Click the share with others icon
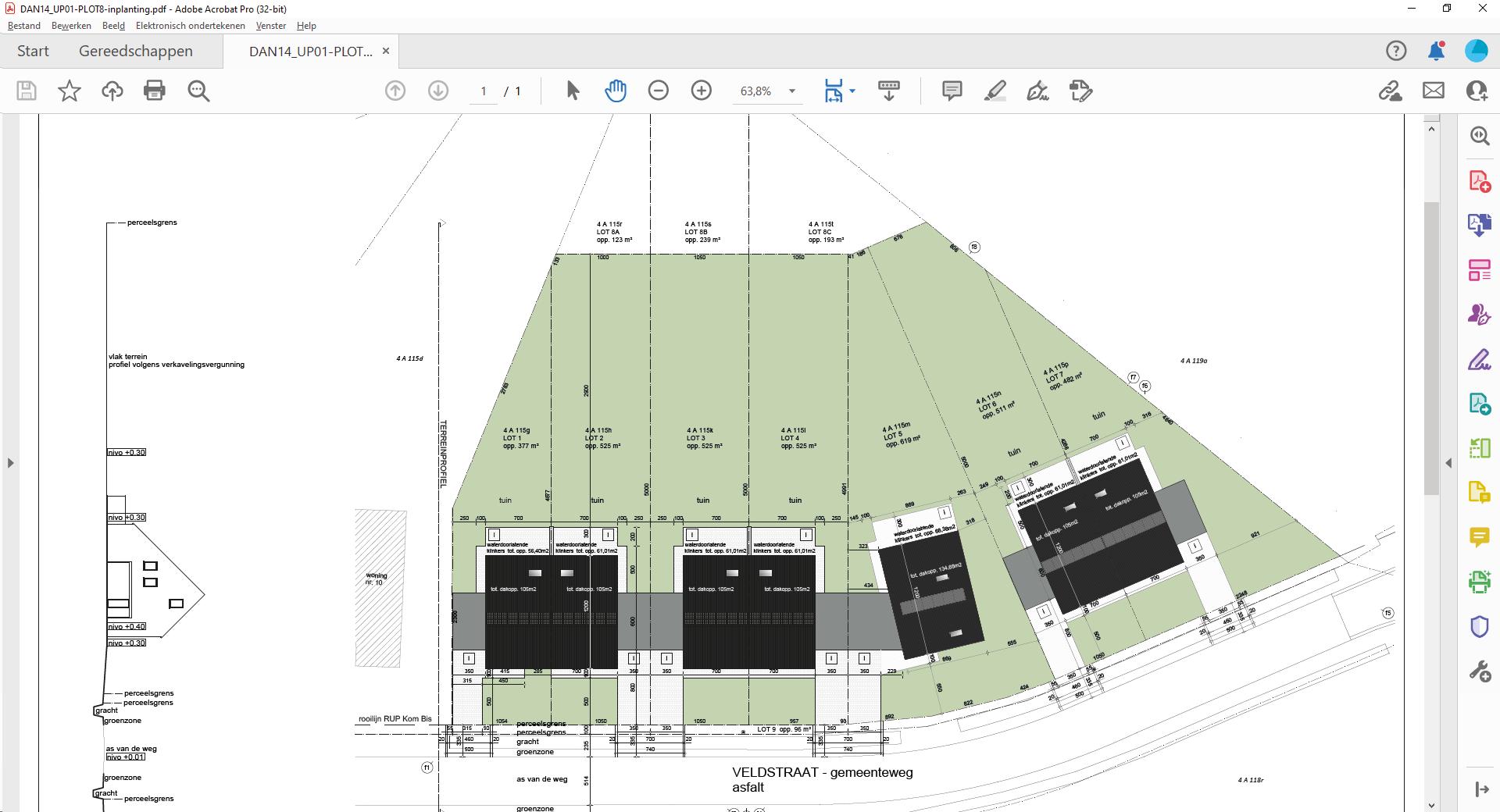Image resolution: width=1500 pixels, height=812 pixels. coord(1477,91)
